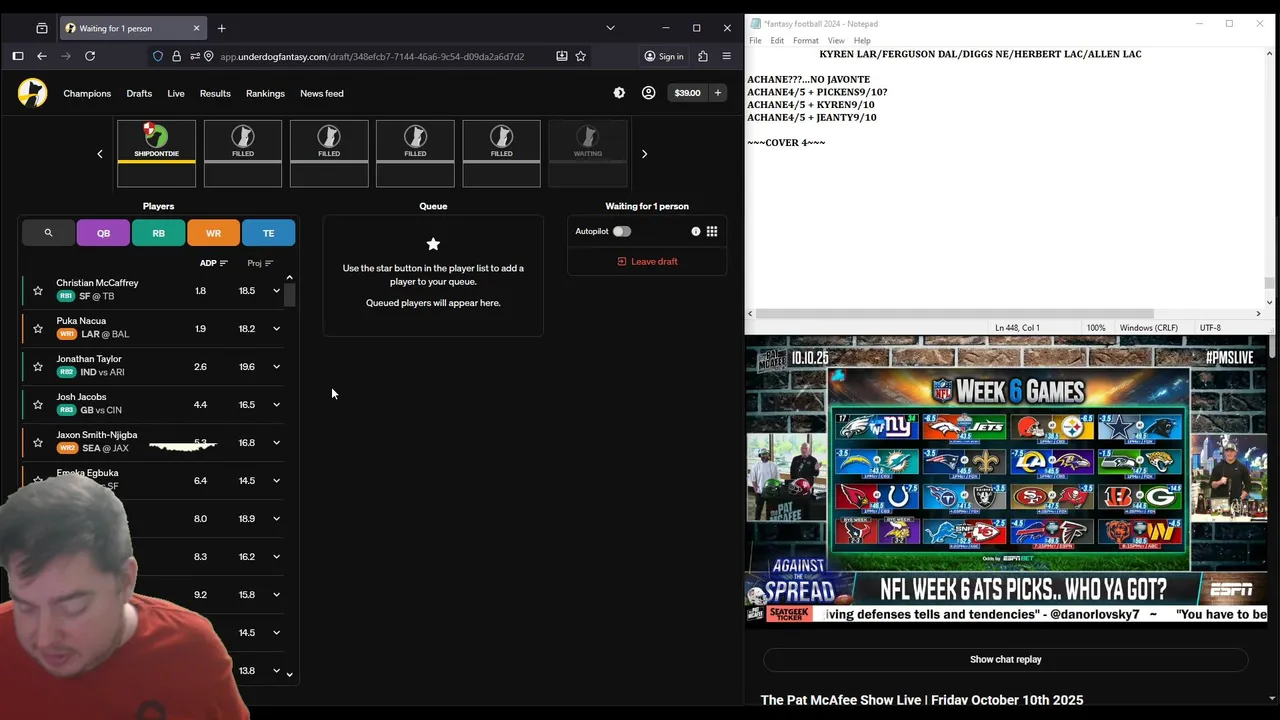Expand Josh Jacobs row details
1280x720 pixels.
(277, 405)
